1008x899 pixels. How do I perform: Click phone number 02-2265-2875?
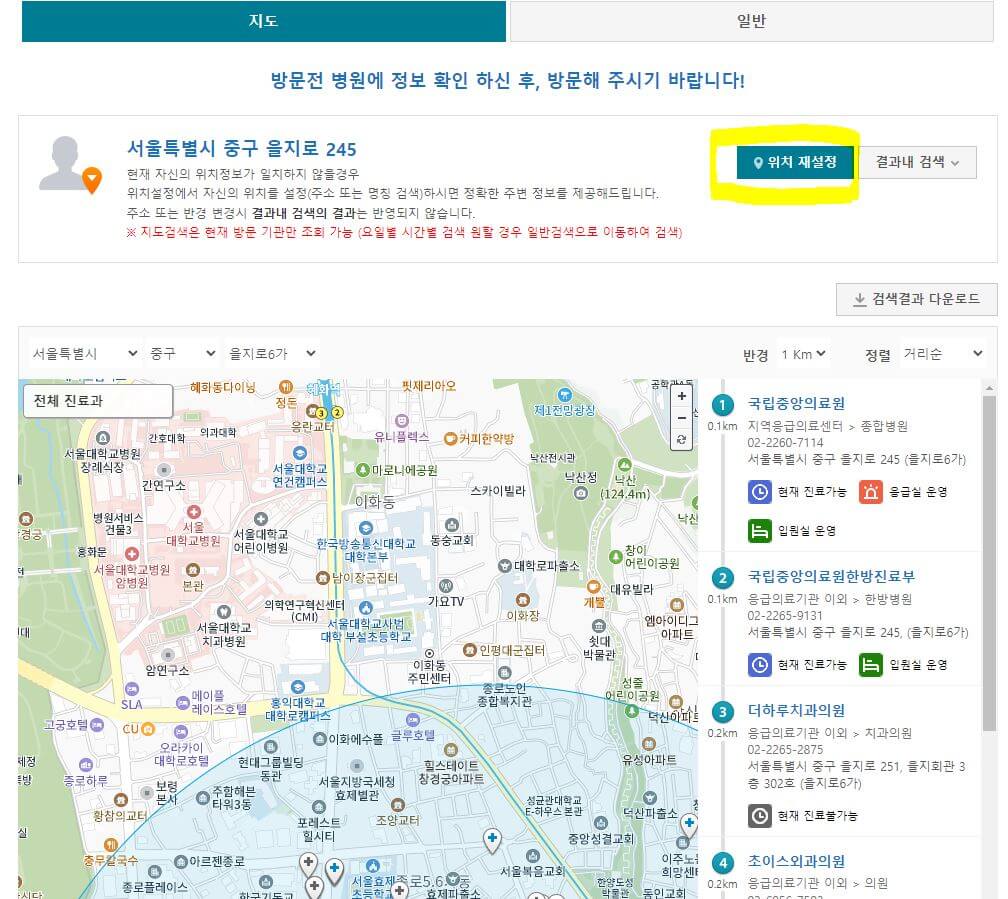[785, 749]
